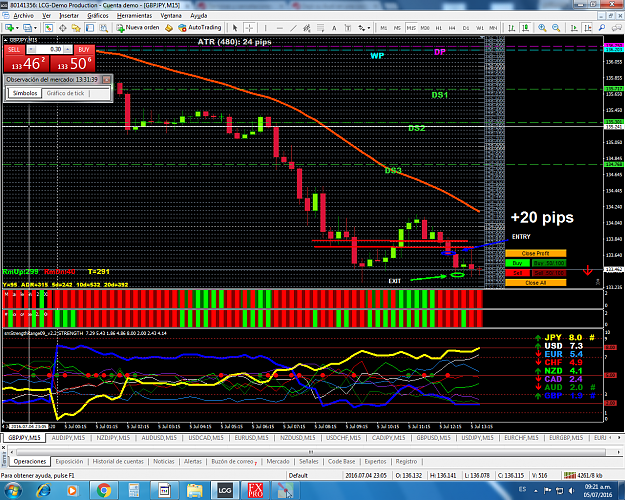Toggle the Terminal panel icon
Image resolution: width=625 pixels, height=500 pixels.
point(90,28)
